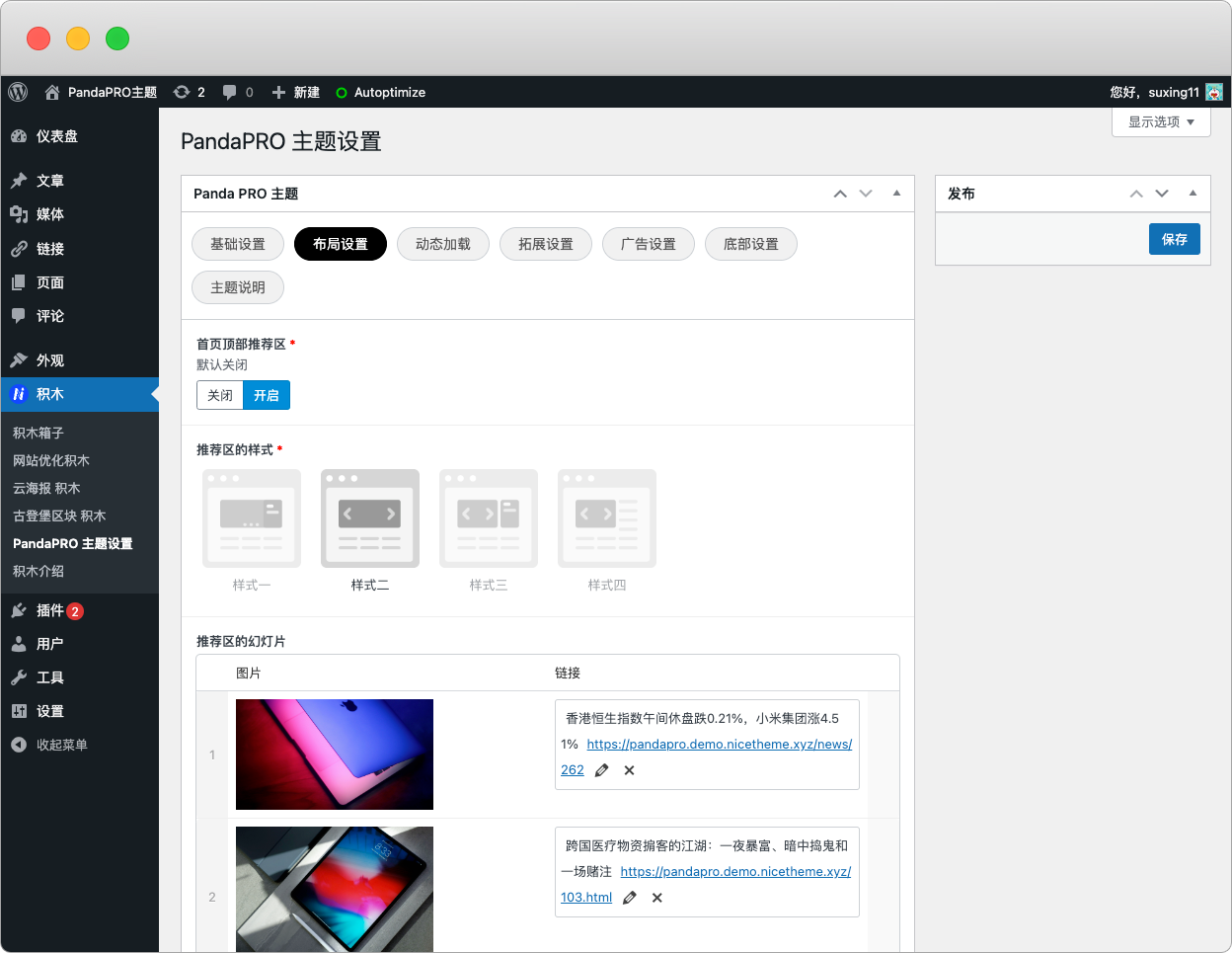This screenshot has height=953, width=1232.
Task: Open the 主题说明 tab
Action: (238, 287)
